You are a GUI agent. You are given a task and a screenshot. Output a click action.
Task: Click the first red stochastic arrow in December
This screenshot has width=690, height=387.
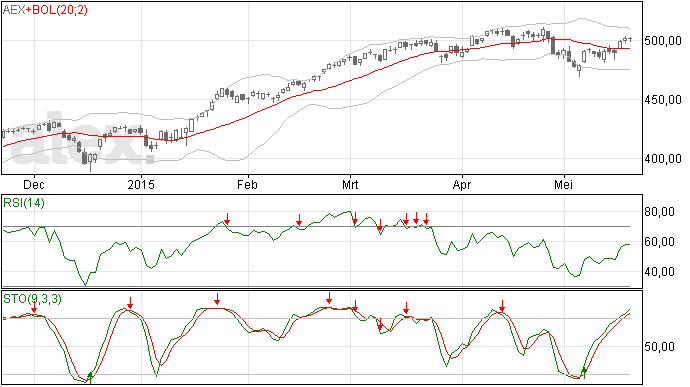point(34,308)
